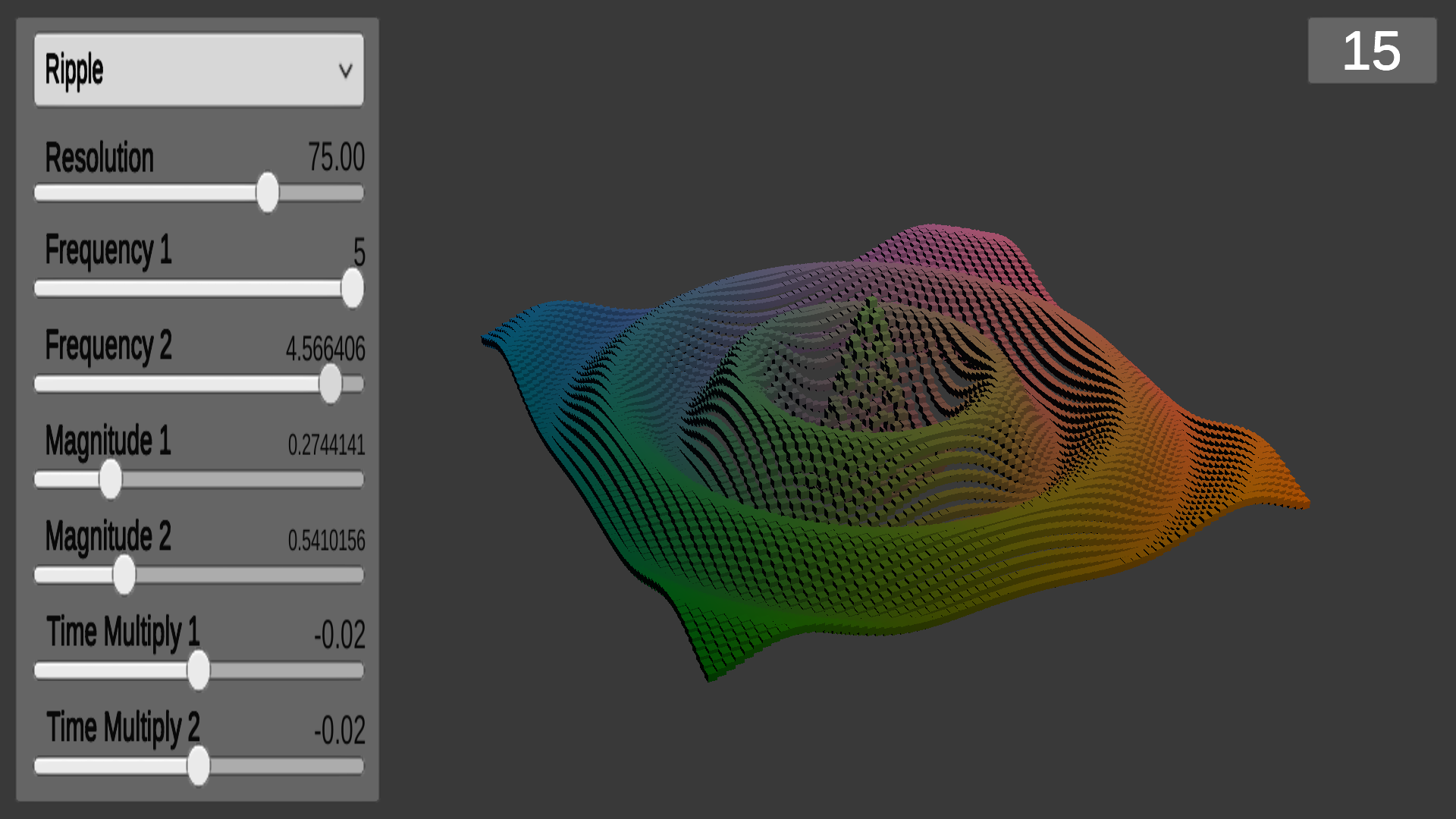Click the Frequency 2 slider knob
This screenshot has width=1456, height=819.
[x=331, y=384]
